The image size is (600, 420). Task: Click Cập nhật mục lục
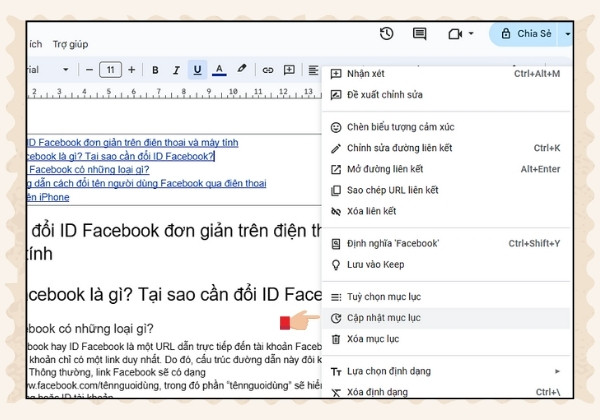pos(445,318)
